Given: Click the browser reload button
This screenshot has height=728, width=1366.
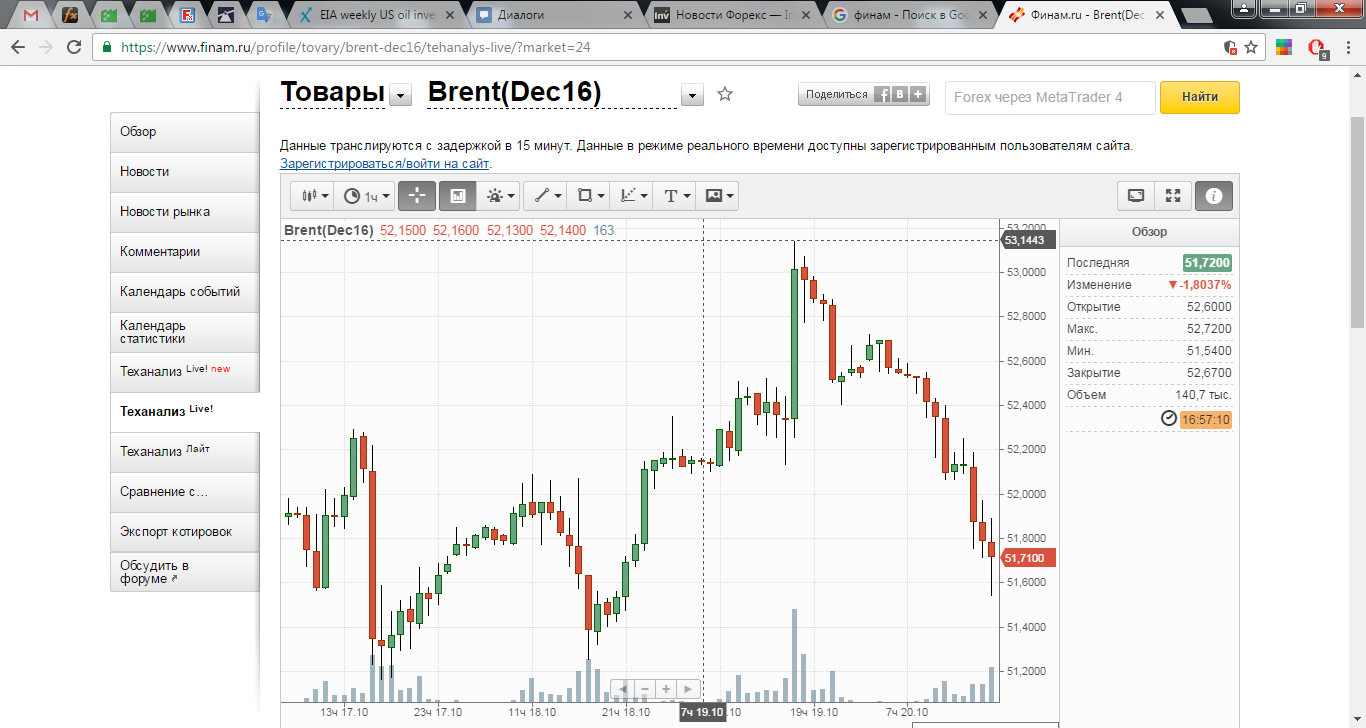Looking at the screenshot, I should pos(74,47).
